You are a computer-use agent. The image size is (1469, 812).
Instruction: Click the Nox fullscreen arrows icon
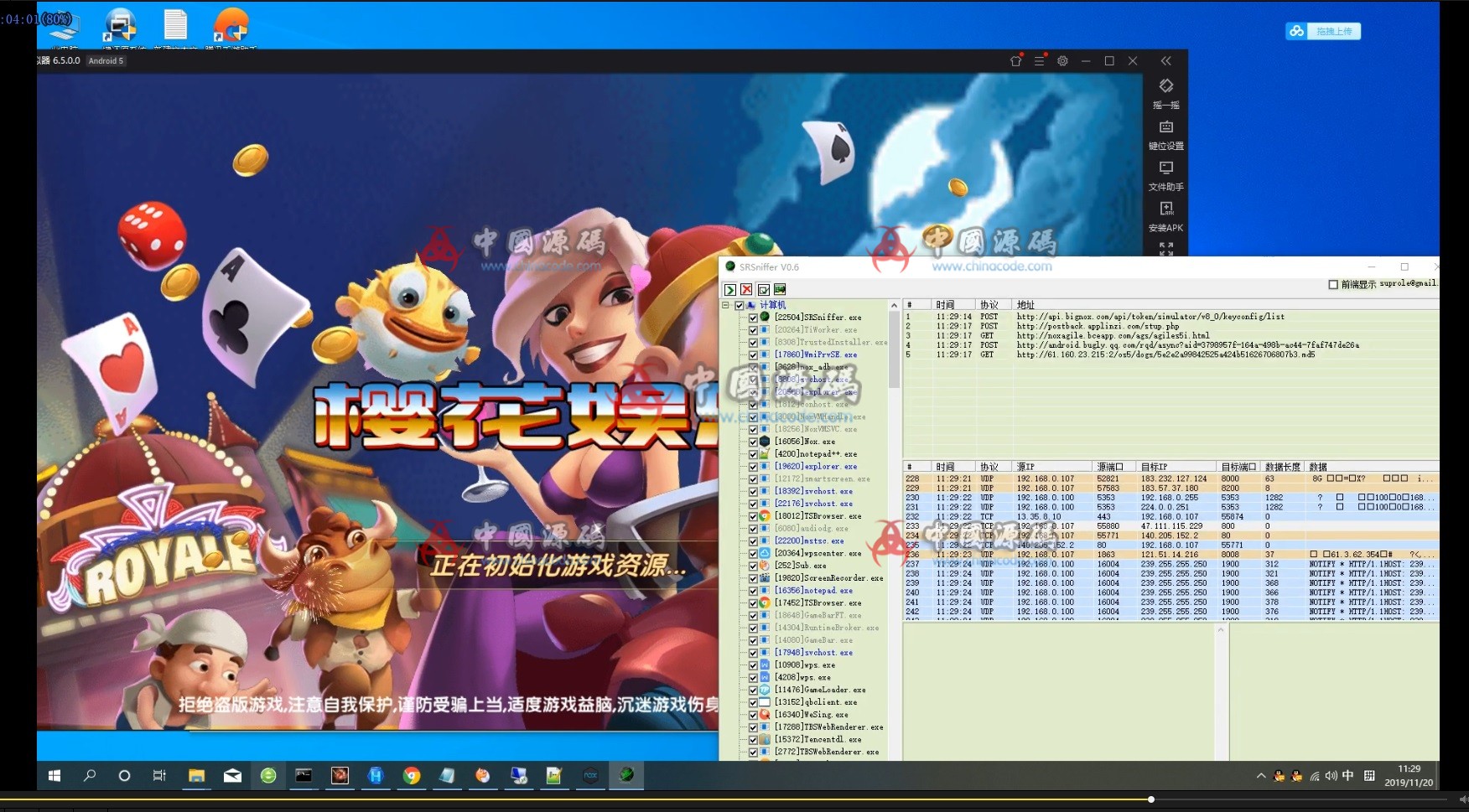pos(1165,248)
